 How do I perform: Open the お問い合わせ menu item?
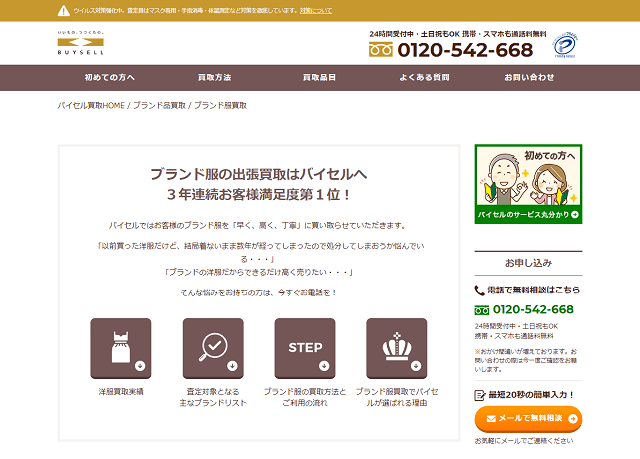529,78
